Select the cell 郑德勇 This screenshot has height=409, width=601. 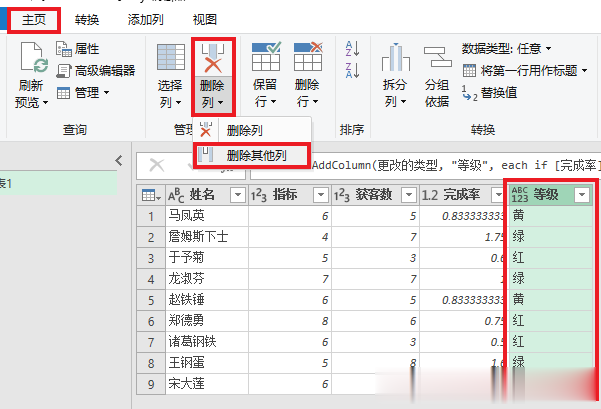coord(207,321)
